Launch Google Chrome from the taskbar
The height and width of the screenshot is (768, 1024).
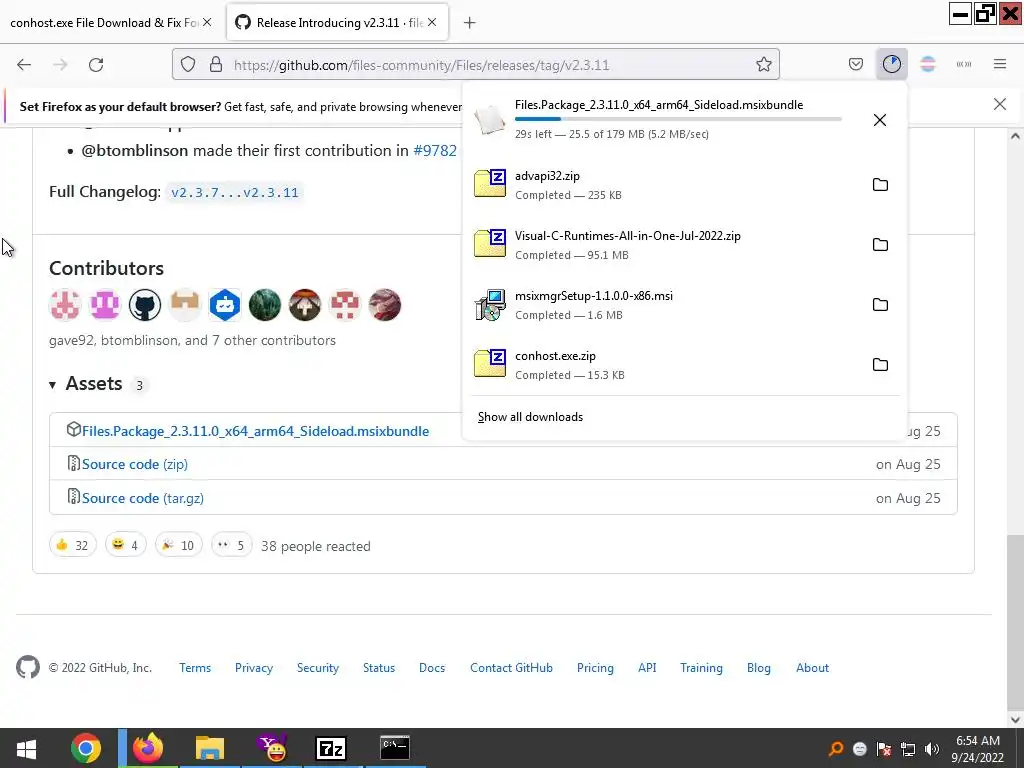pyautogui.click(x=86, y=748)
